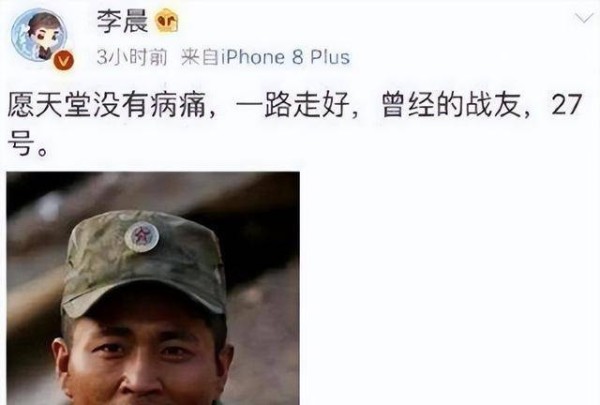The height and width of the screenshot is (405, 600).
Task: Click the 愿天堂没有病痛 phrase
Action: pyautogui.click(x=106, y=105)
